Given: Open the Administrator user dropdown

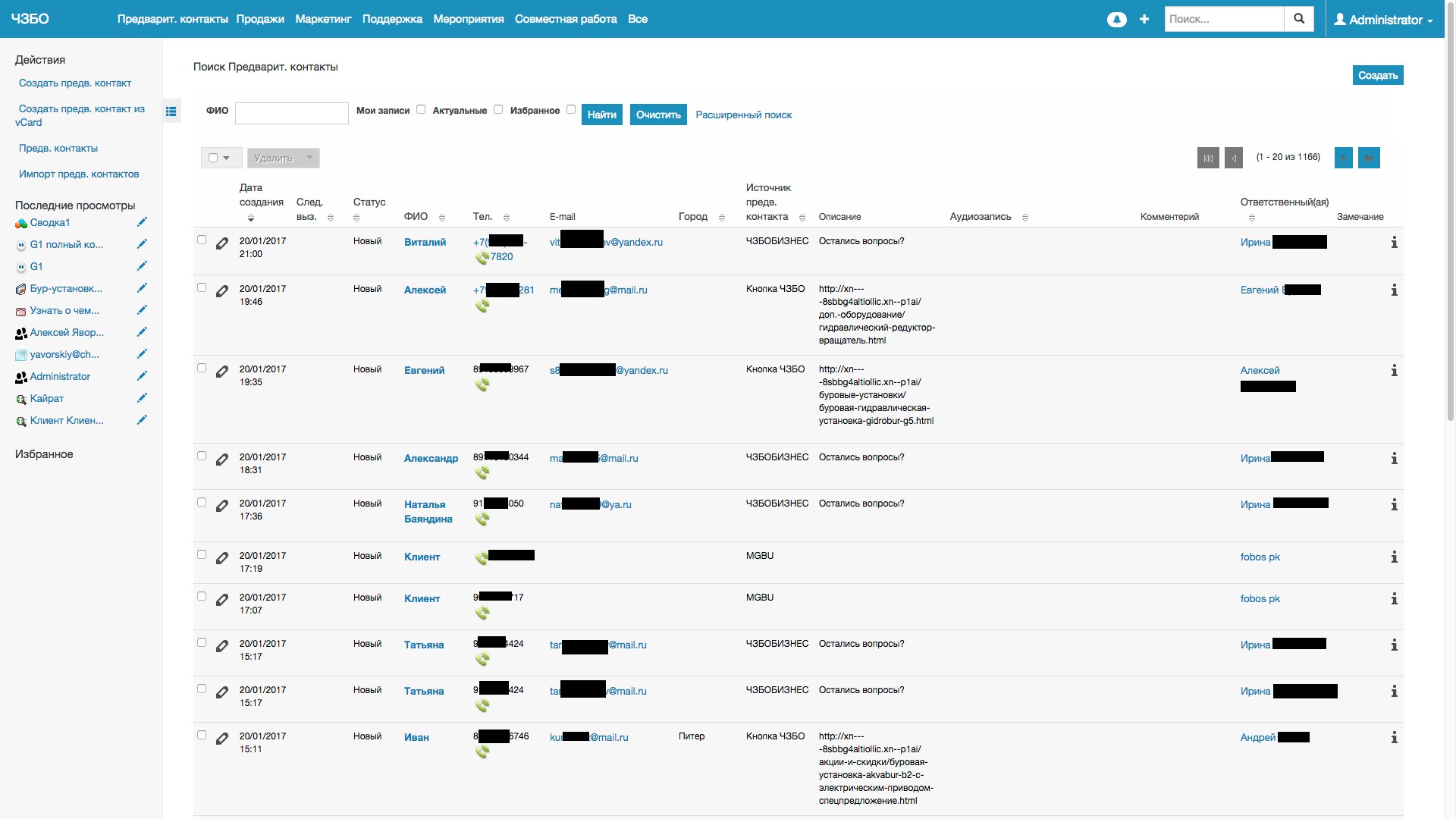Looking at the screenshot, I should tap(1383, 20).
